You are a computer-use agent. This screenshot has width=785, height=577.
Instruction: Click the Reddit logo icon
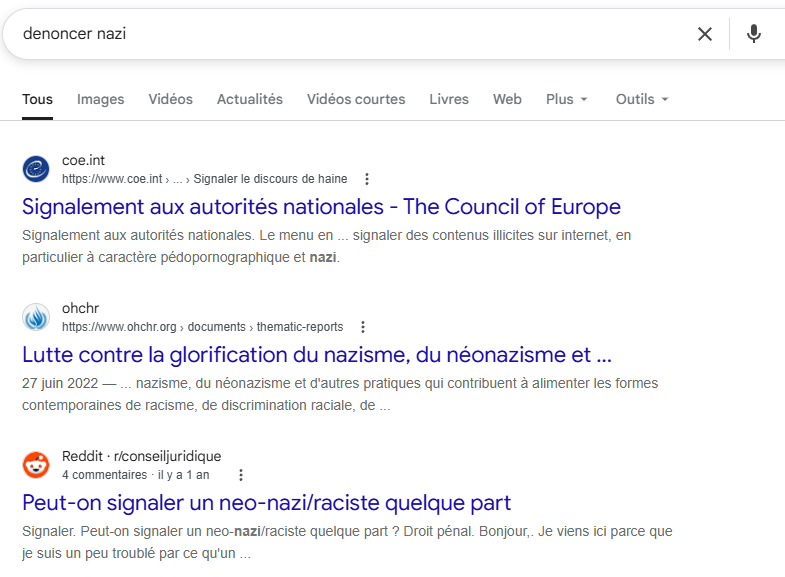(x=36, y=465)
